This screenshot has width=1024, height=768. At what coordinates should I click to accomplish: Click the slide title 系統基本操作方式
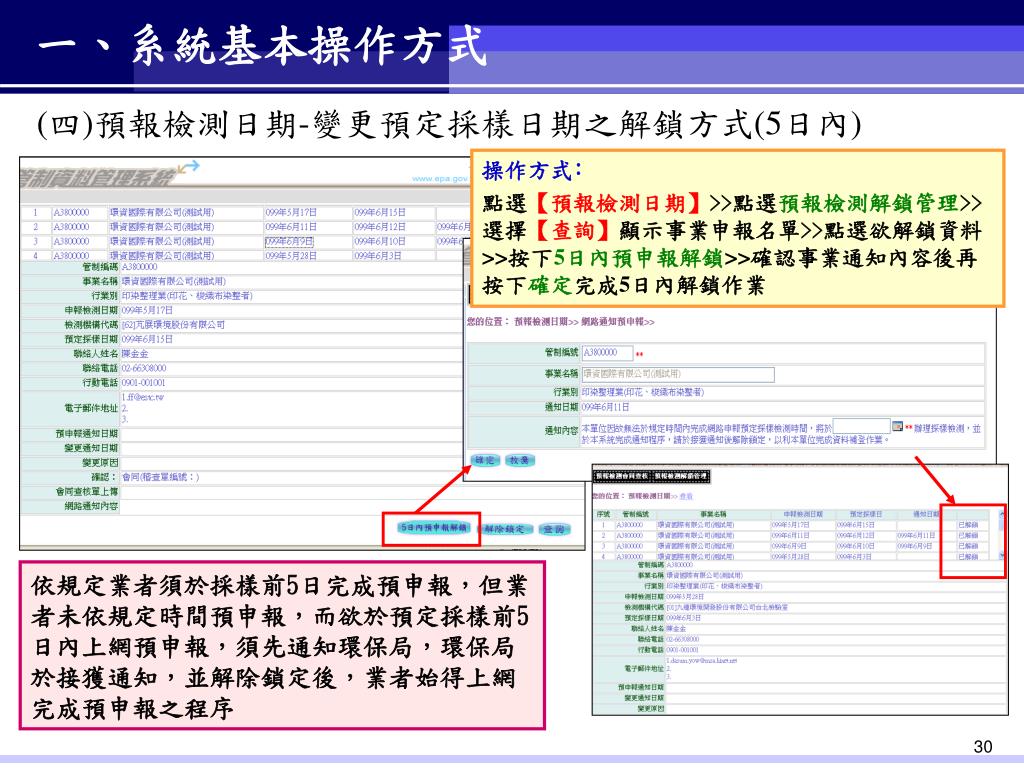(309, 45)
